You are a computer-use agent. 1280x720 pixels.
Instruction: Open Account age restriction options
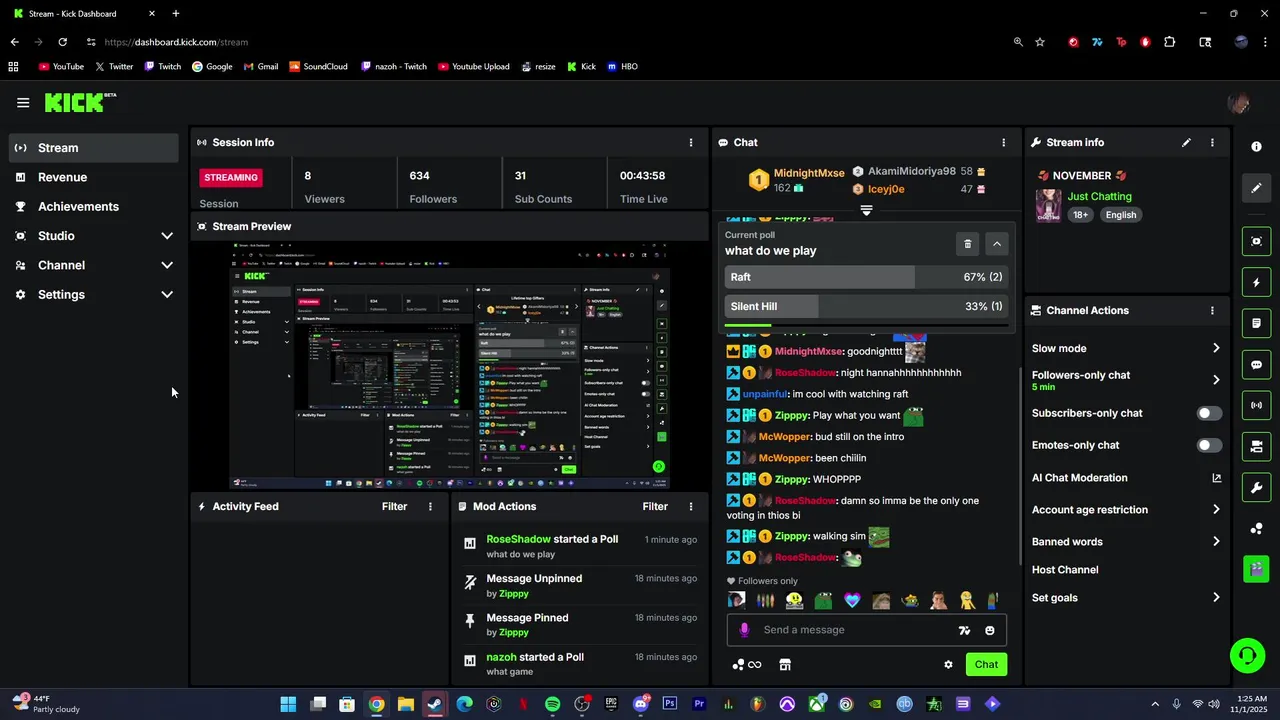[1126, 509]
